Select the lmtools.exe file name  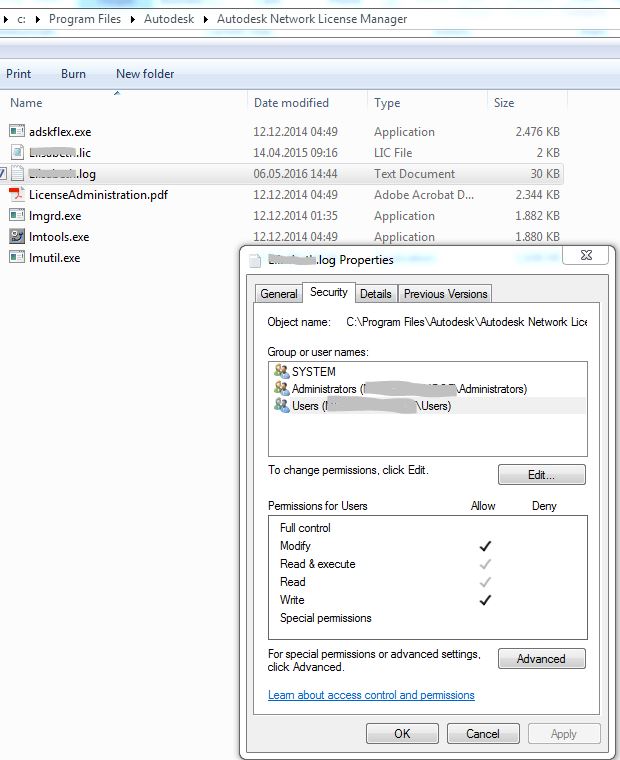pyautogui.click(x=59, y=237)
